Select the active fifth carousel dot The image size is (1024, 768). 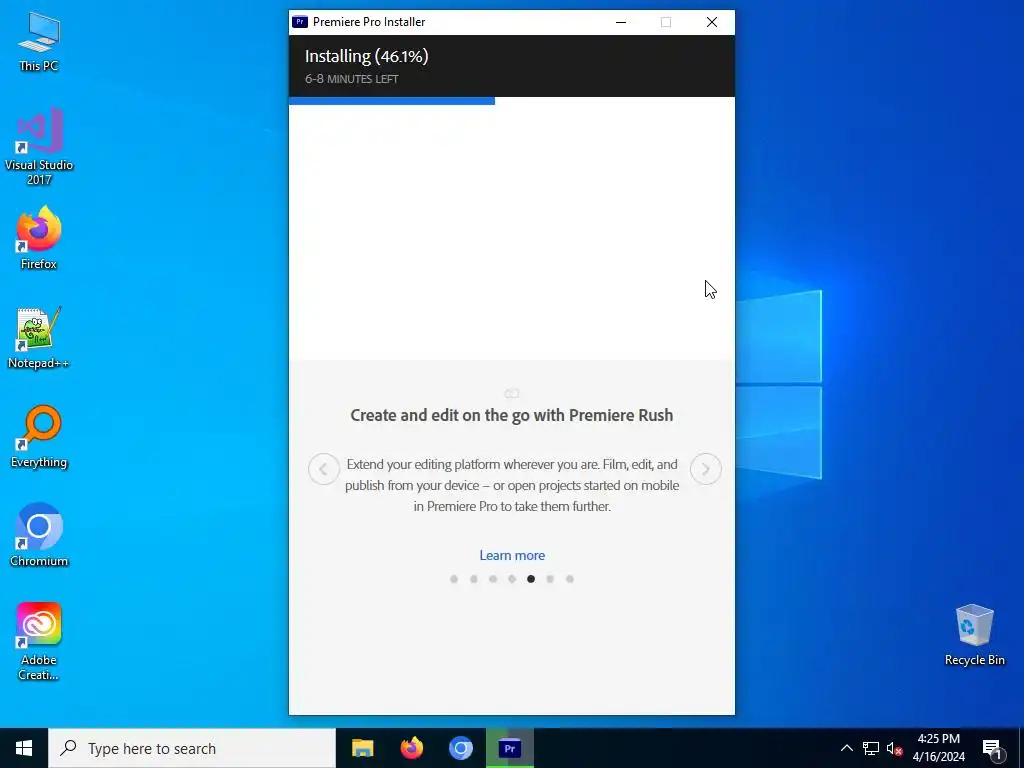(x=531, y=579)
